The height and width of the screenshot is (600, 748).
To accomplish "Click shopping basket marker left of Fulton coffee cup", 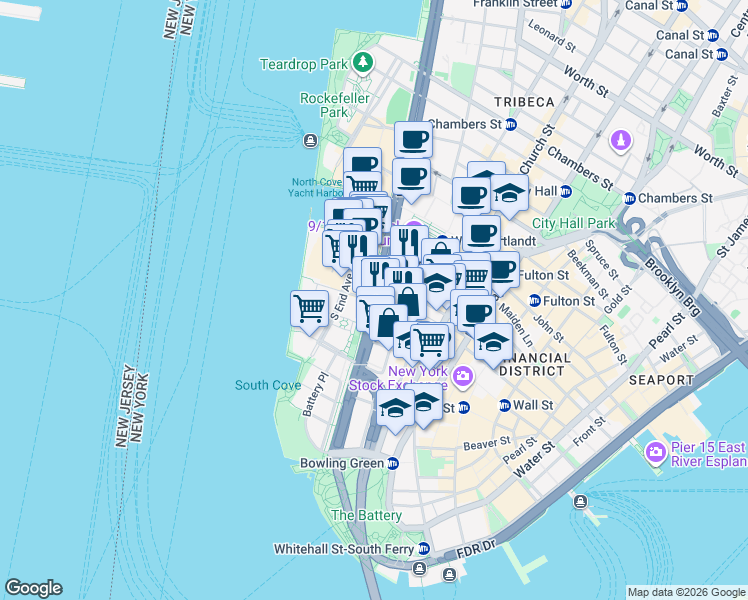I will 478,275.
